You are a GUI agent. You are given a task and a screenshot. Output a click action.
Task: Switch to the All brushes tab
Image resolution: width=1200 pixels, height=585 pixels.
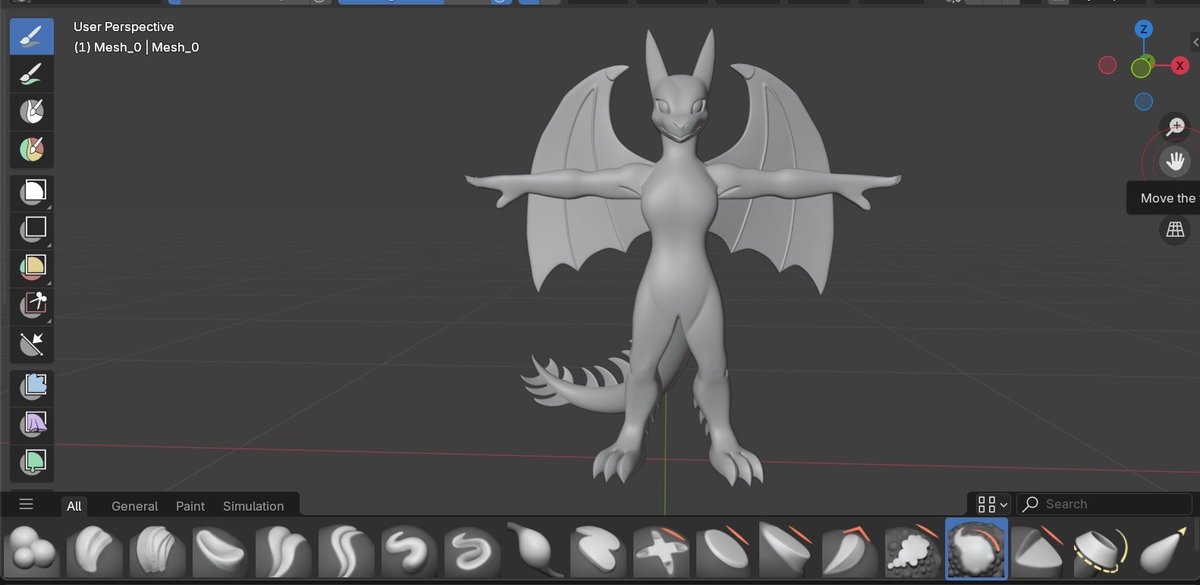pos(74,506)
